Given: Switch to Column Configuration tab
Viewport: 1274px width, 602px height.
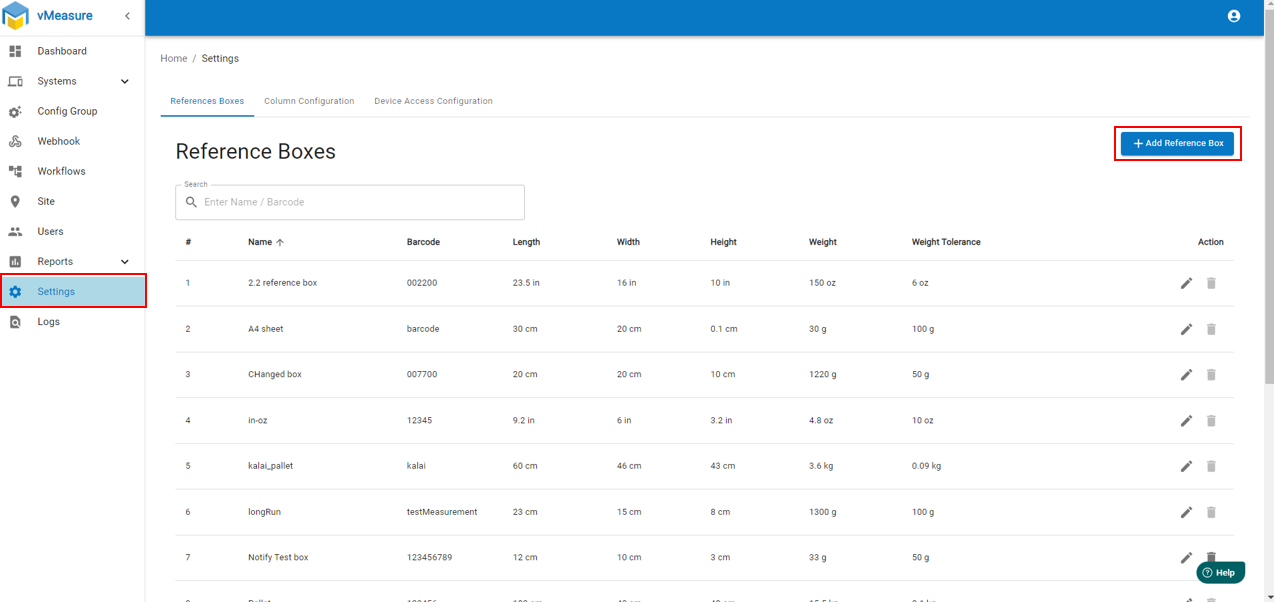Looking at the screenshot, I should coord(309,101).
